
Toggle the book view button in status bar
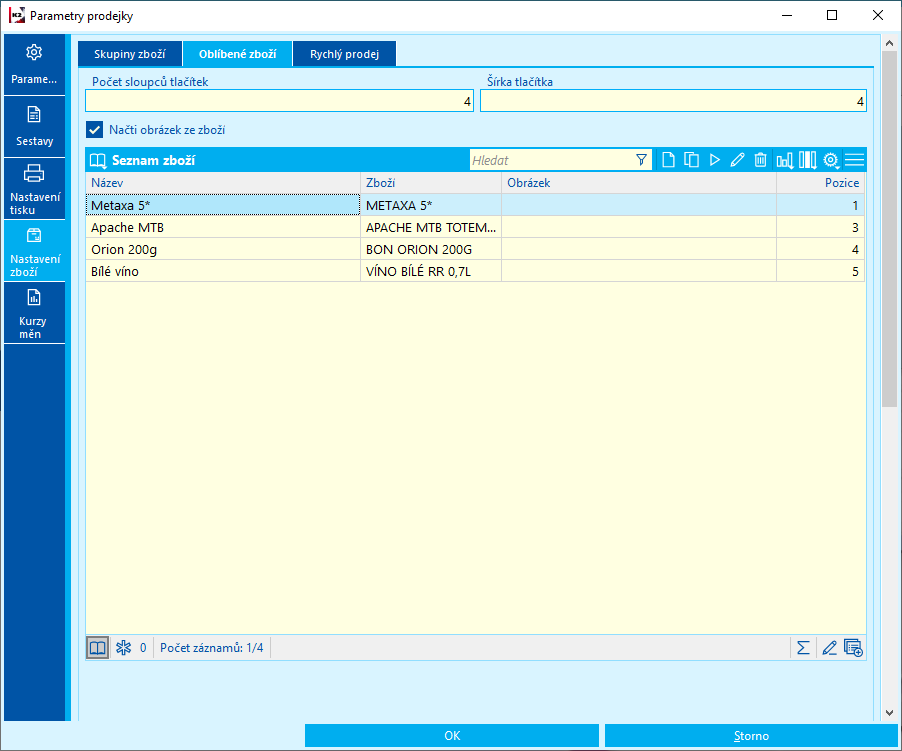pyautogui.click(x=98, y=648)
